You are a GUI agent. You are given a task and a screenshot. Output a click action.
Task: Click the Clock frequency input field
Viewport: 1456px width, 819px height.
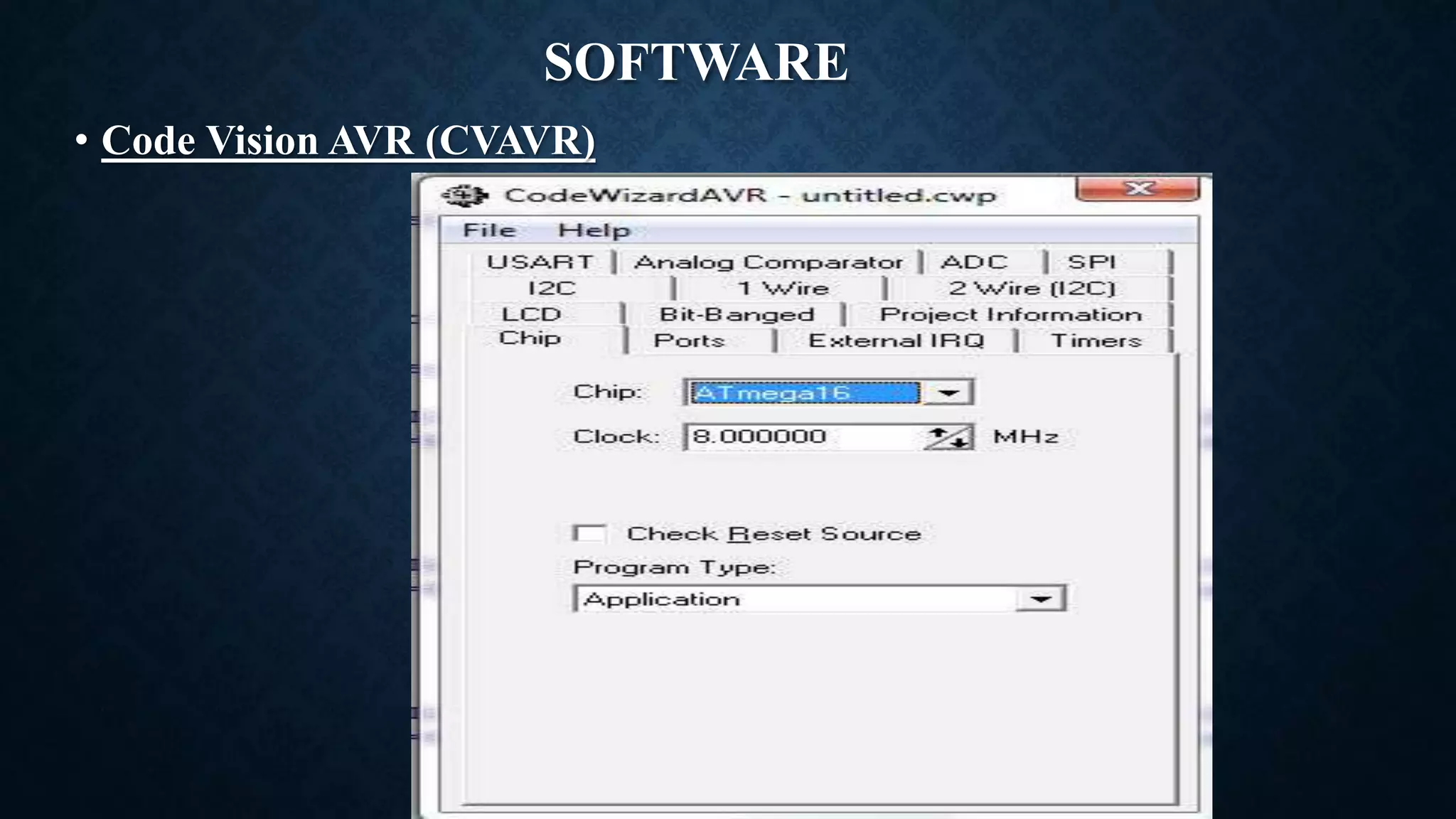point(803,437)
